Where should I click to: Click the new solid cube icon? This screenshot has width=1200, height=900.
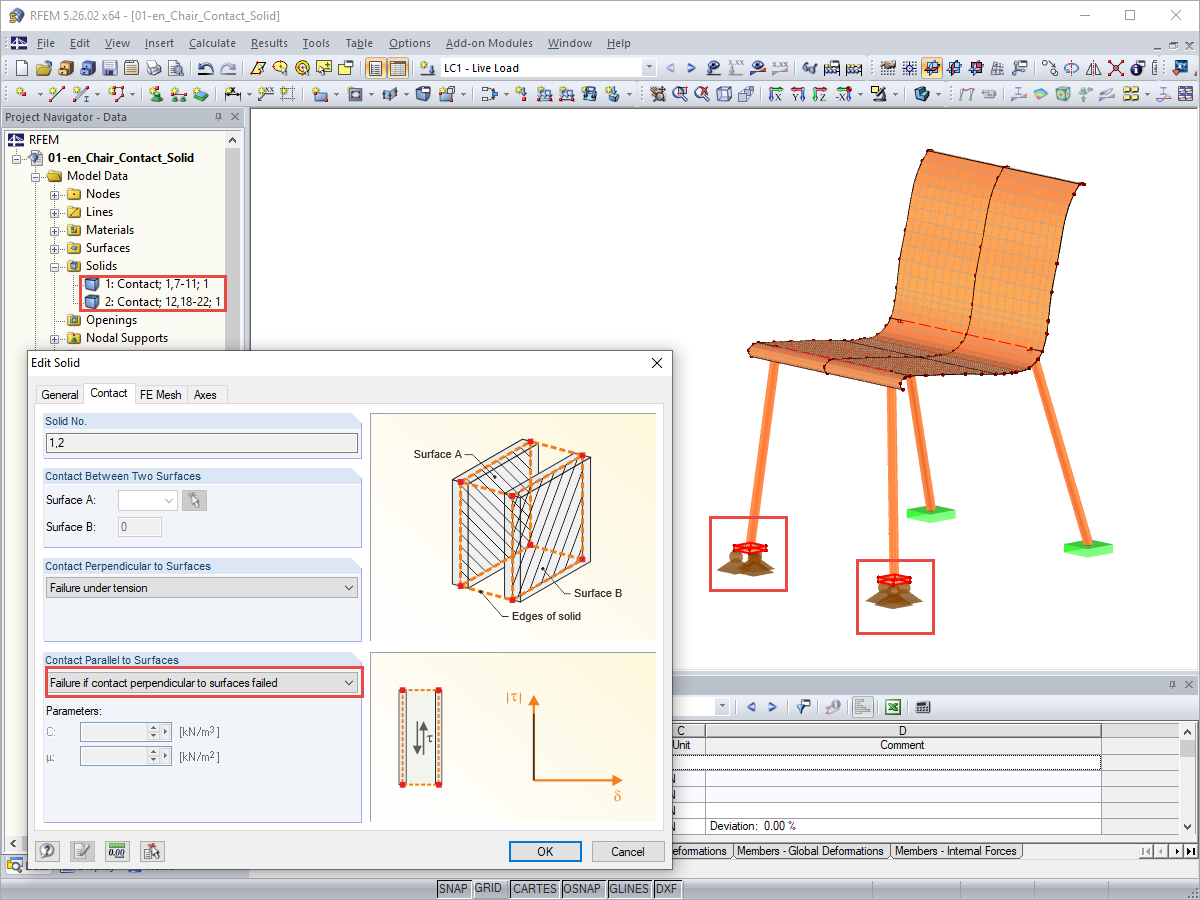423,94
